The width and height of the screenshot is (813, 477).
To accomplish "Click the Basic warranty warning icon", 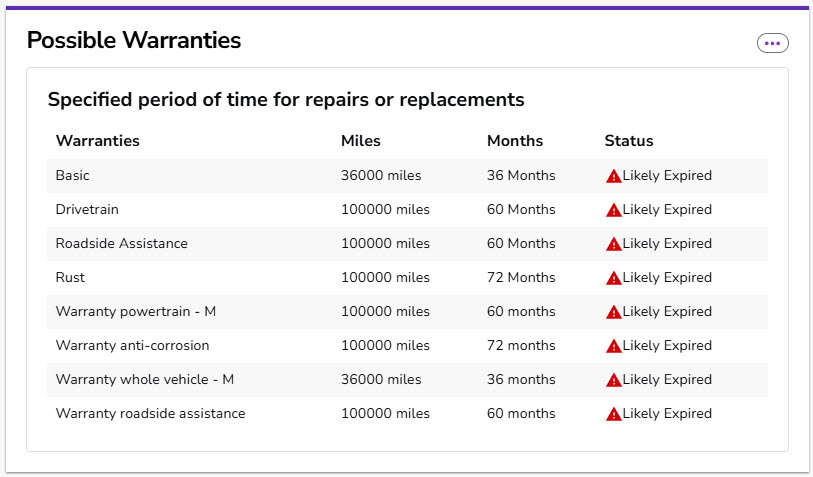I will [x=613, y=176].
